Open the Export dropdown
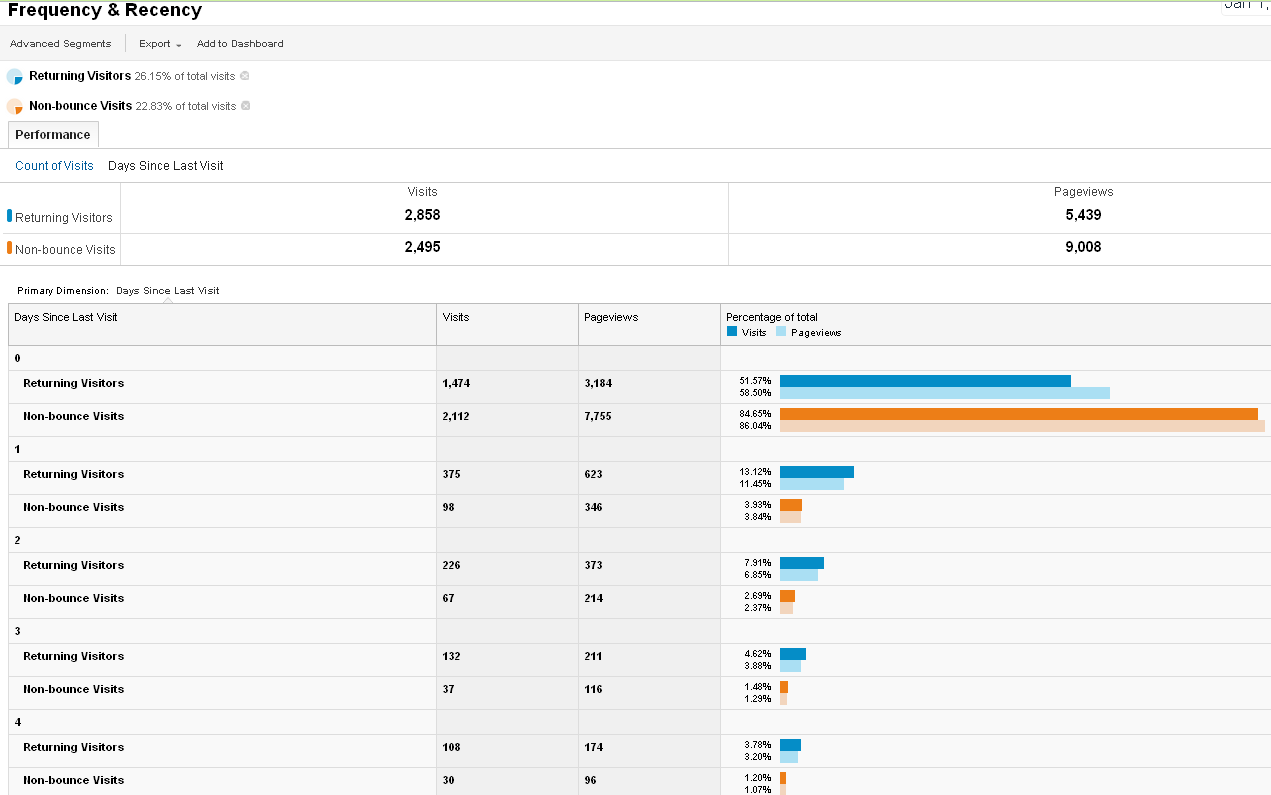Viewport: 1271px width, 795px height. [x=160, y=44]
